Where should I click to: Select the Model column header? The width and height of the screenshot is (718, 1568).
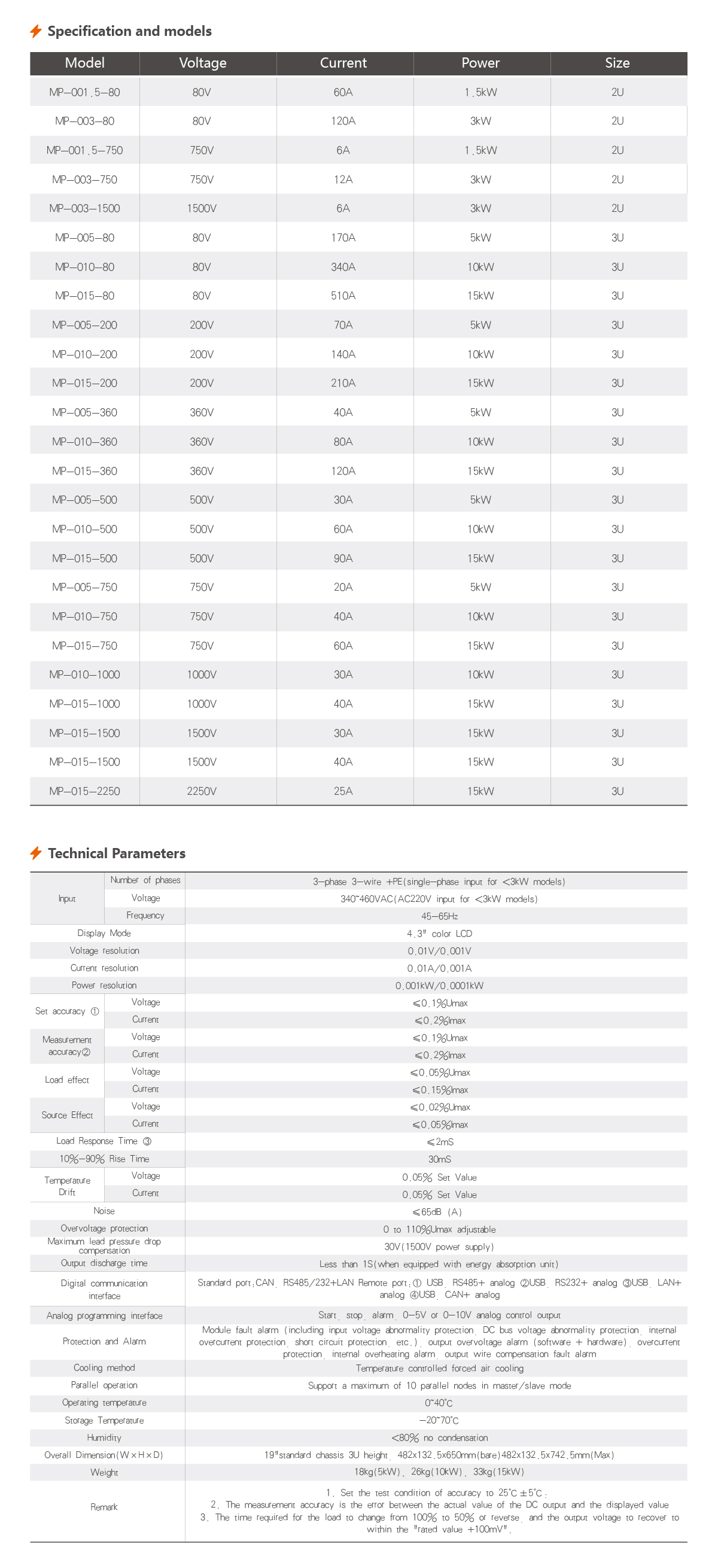(x=84, y=63)
